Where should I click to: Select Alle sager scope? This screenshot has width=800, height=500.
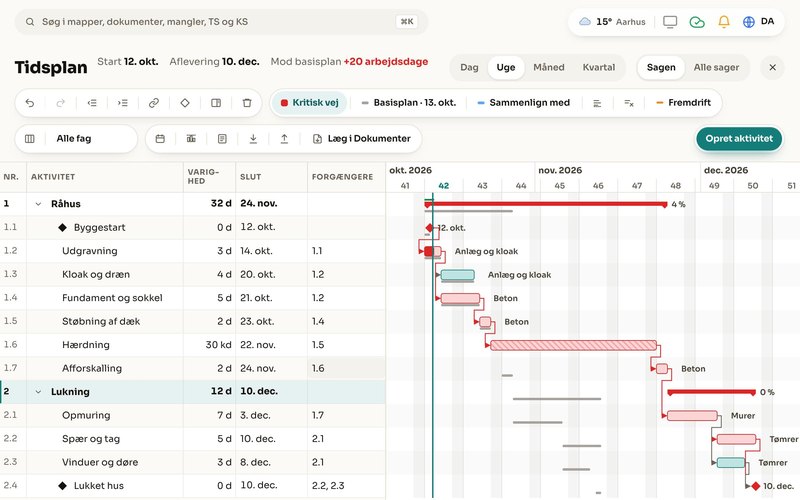(x=716, y=67)
